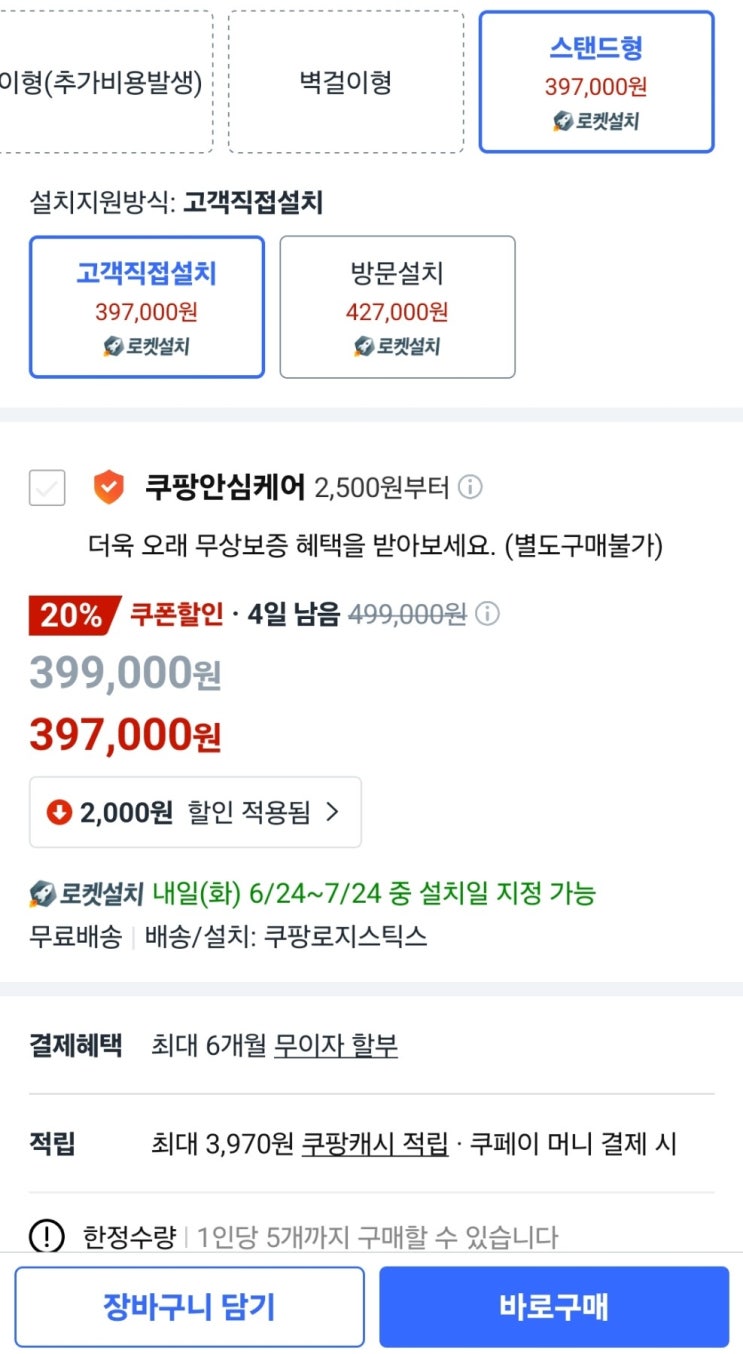Image resolution: width=743 pixels, height=1354 pixels.
Task: Click the info icon beside 2,500원부터
Action: click(x=470, y=487)
